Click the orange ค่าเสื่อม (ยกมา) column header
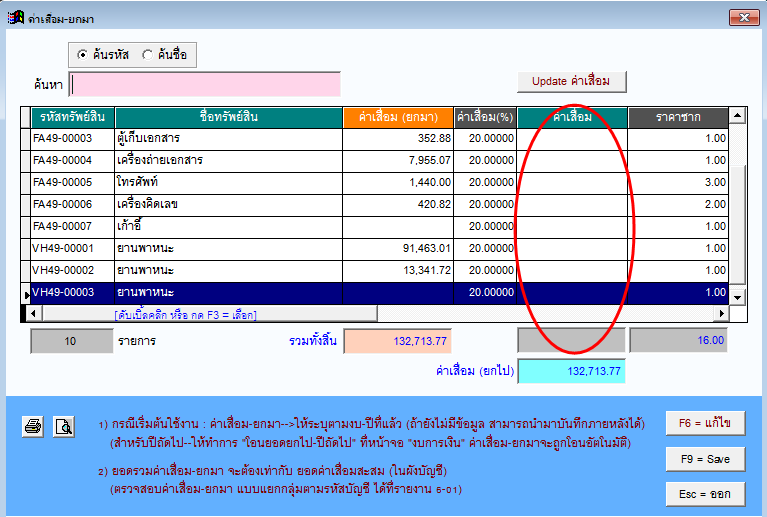767x517 pixels. pos(398,117)
